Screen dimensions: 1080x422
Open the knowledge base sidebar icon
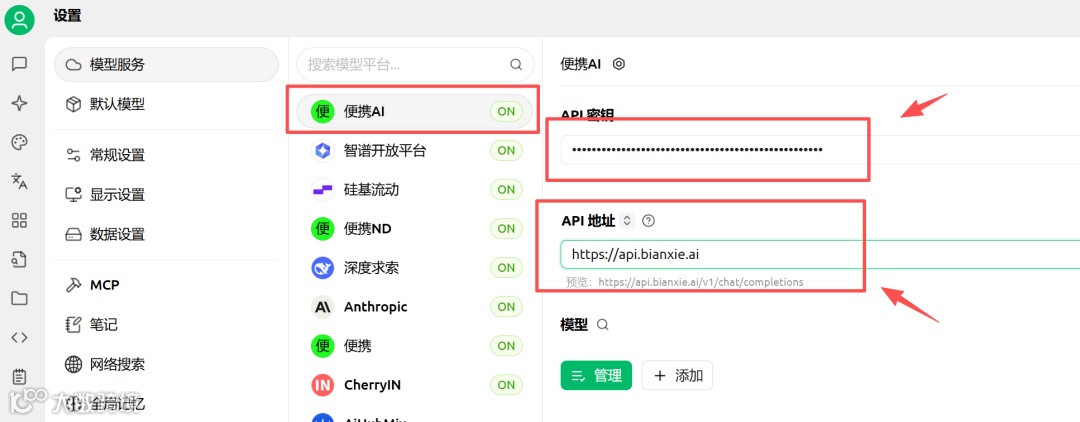click(19, 260)
